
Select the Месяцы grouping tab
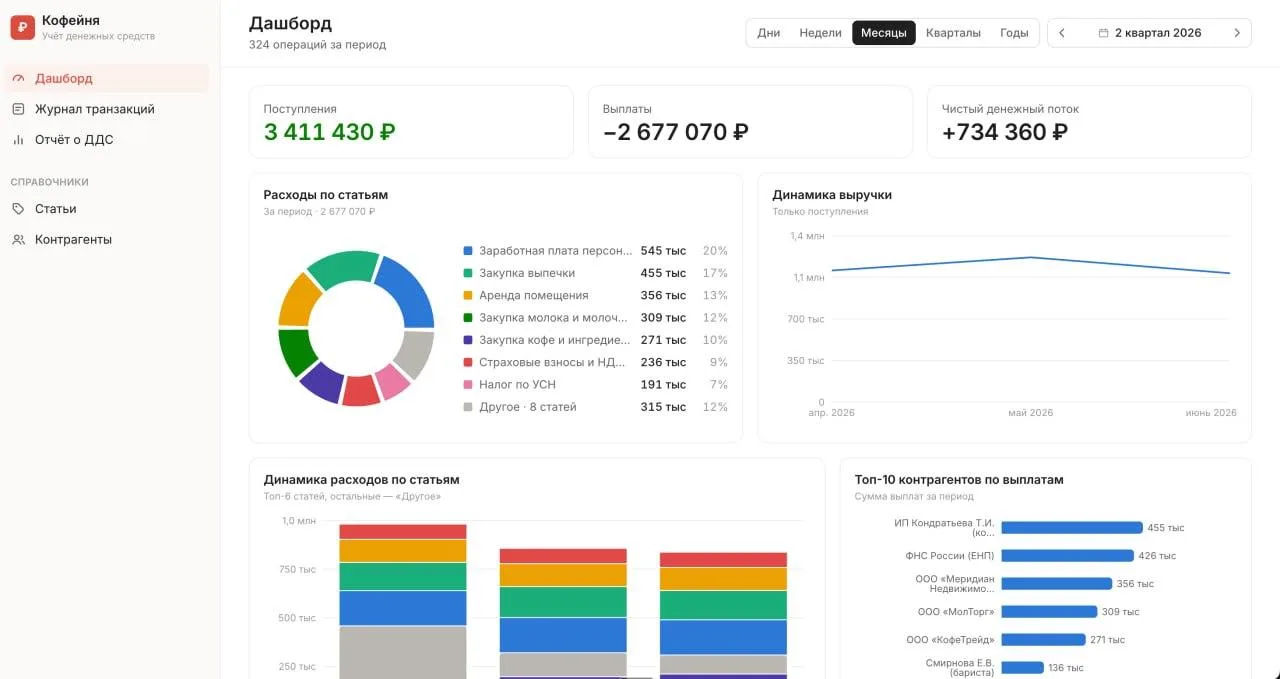pos(884,33)
